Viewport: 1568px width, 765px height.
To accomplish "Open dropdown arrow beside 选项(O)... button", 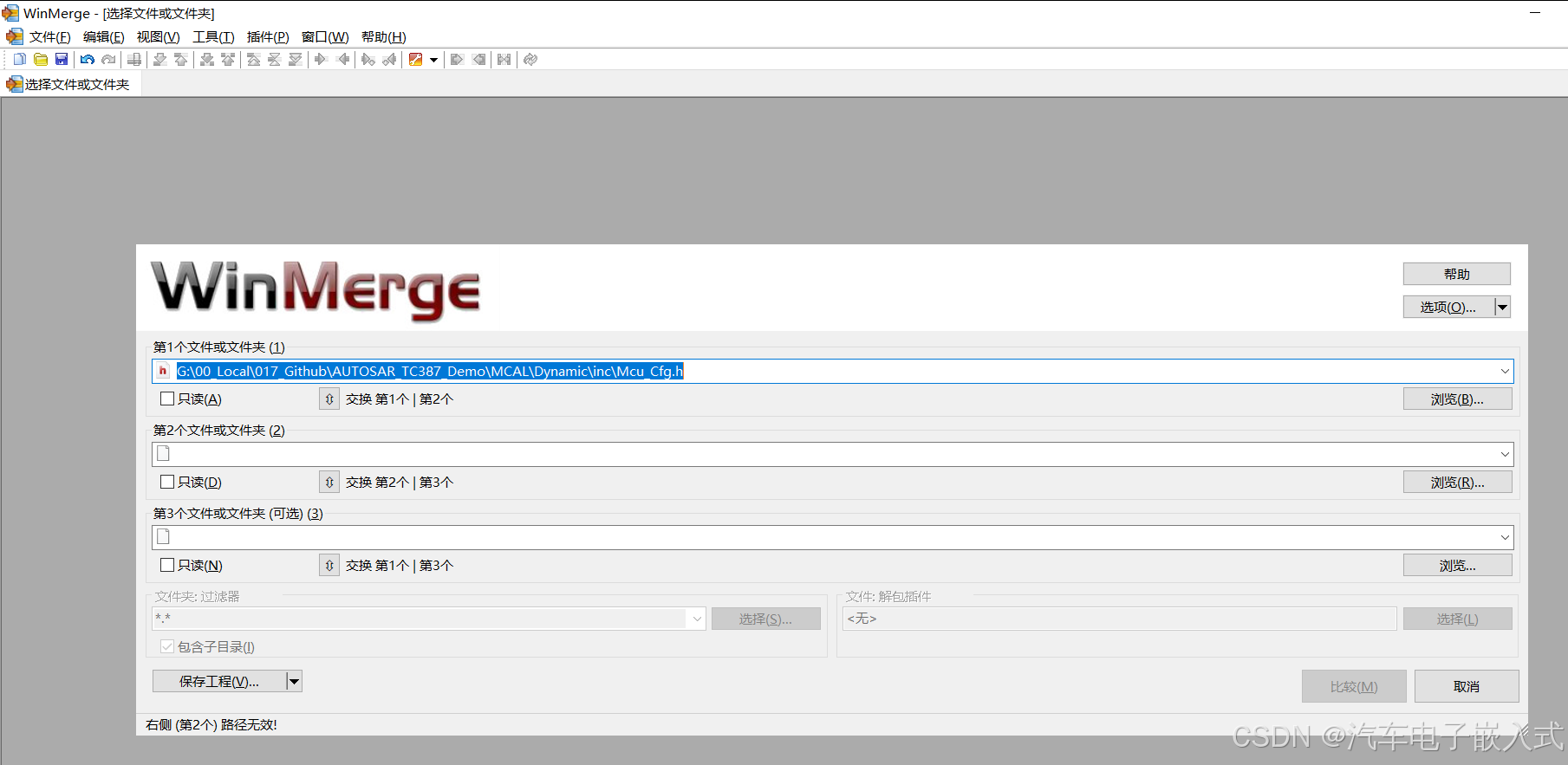I will pyautogui.click(x=1503, y=307).
